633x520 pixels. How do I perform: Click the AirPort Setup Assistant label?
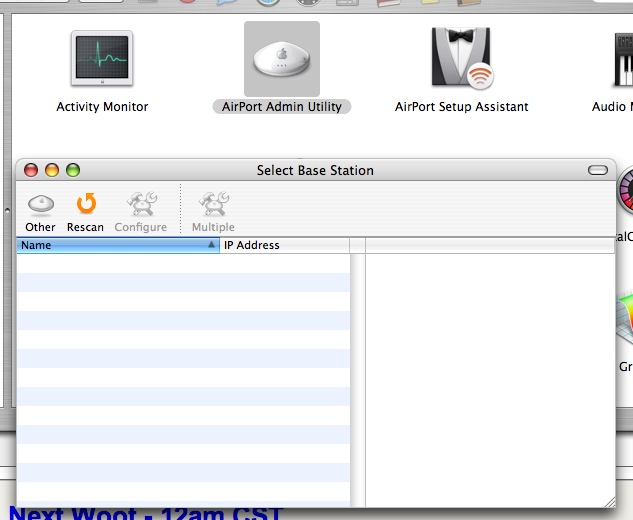pos(461,107)
